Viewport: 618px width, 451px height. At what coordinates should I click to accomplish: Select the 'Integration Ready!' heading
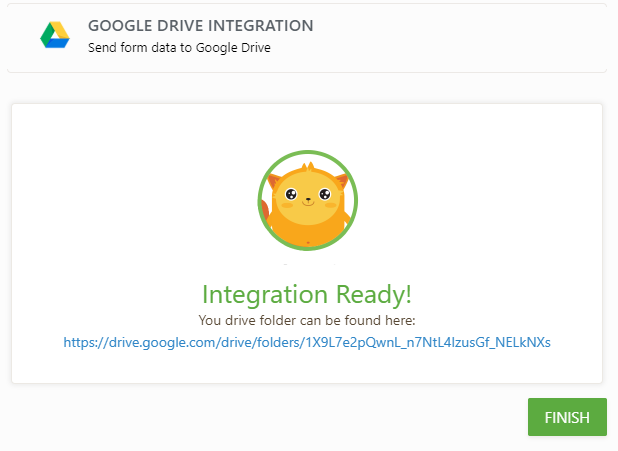[307, 294]
